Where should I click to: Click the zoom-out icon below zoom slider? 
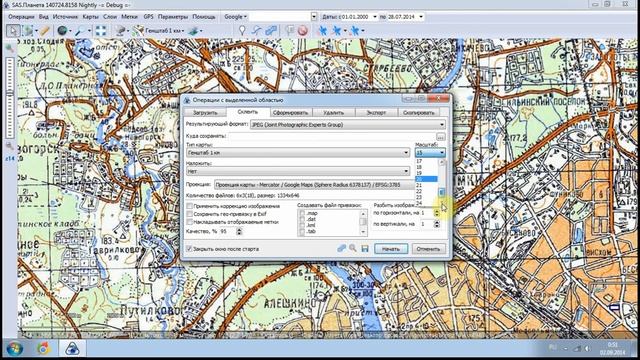(x=10, y=146)
